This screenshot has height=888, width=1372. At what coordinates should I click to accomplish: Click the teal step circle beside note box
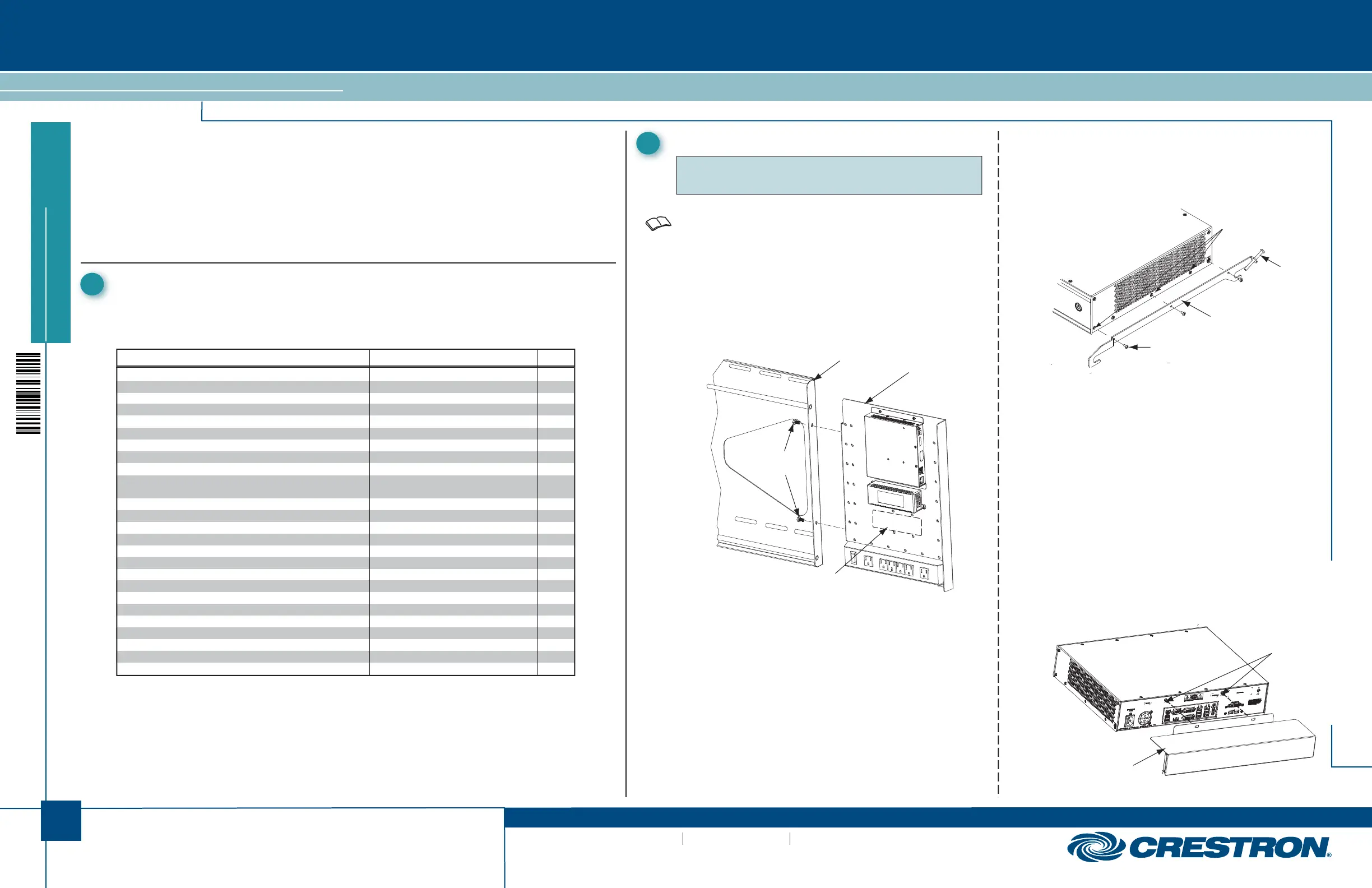[x=648, y=144]
